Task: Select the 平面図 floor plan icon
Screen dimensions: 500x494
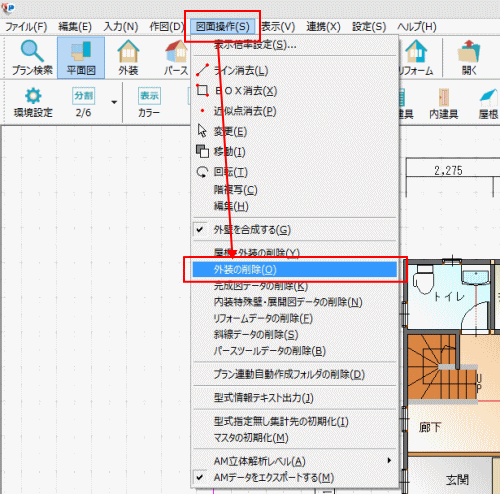Action: pos(81,58)
